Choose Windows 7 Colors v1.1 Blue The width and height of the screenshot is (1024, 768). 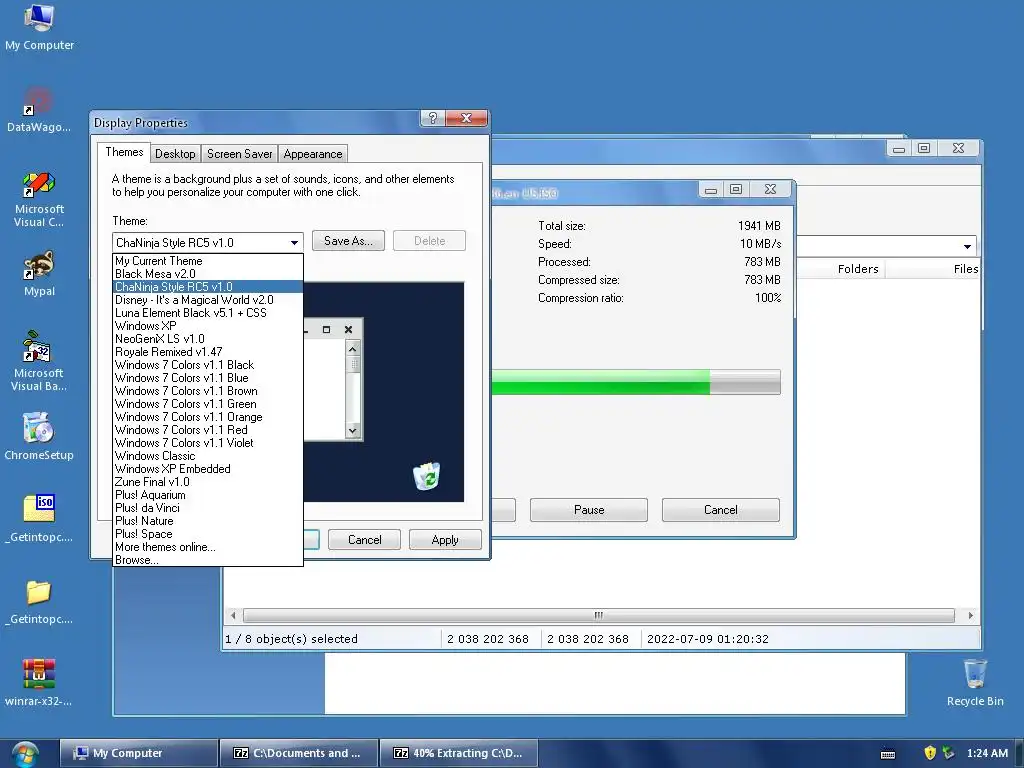(x=208, y=378)
